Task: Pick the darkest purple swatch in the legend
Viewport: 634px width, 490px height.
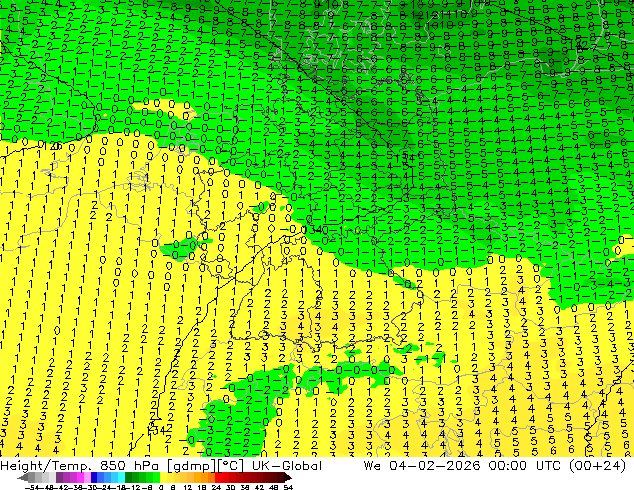Action: point(59,478)
